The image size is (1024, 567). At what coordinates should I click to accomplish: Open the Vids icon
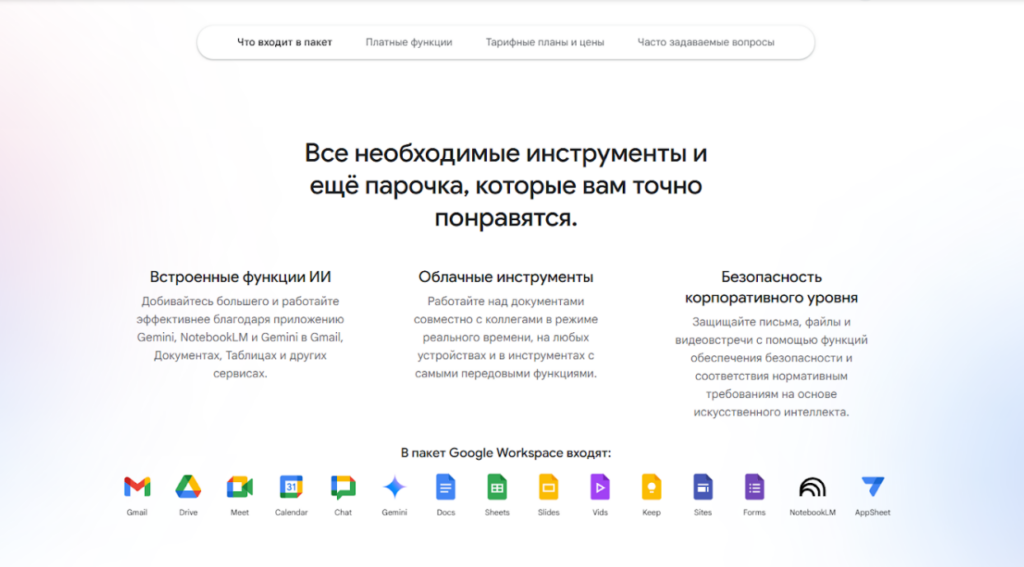600,487
